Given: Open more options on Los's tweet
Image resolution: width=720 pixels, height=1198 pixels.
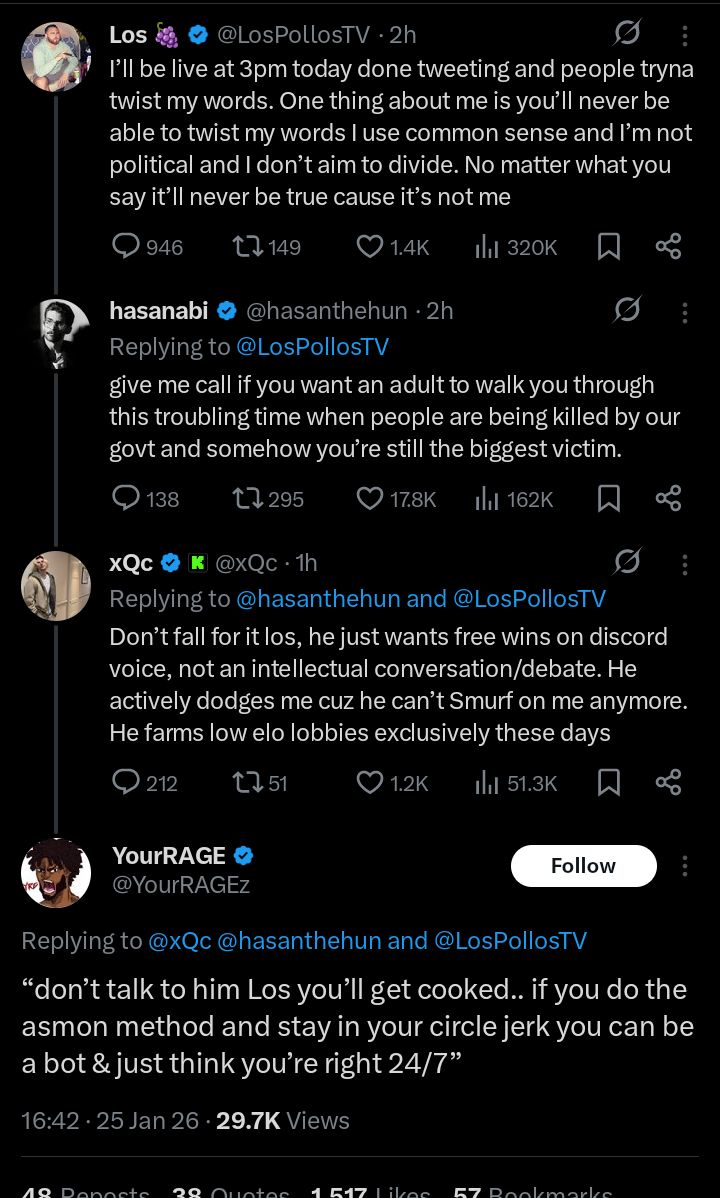Looking at the screenshot, I should [685, 36].
